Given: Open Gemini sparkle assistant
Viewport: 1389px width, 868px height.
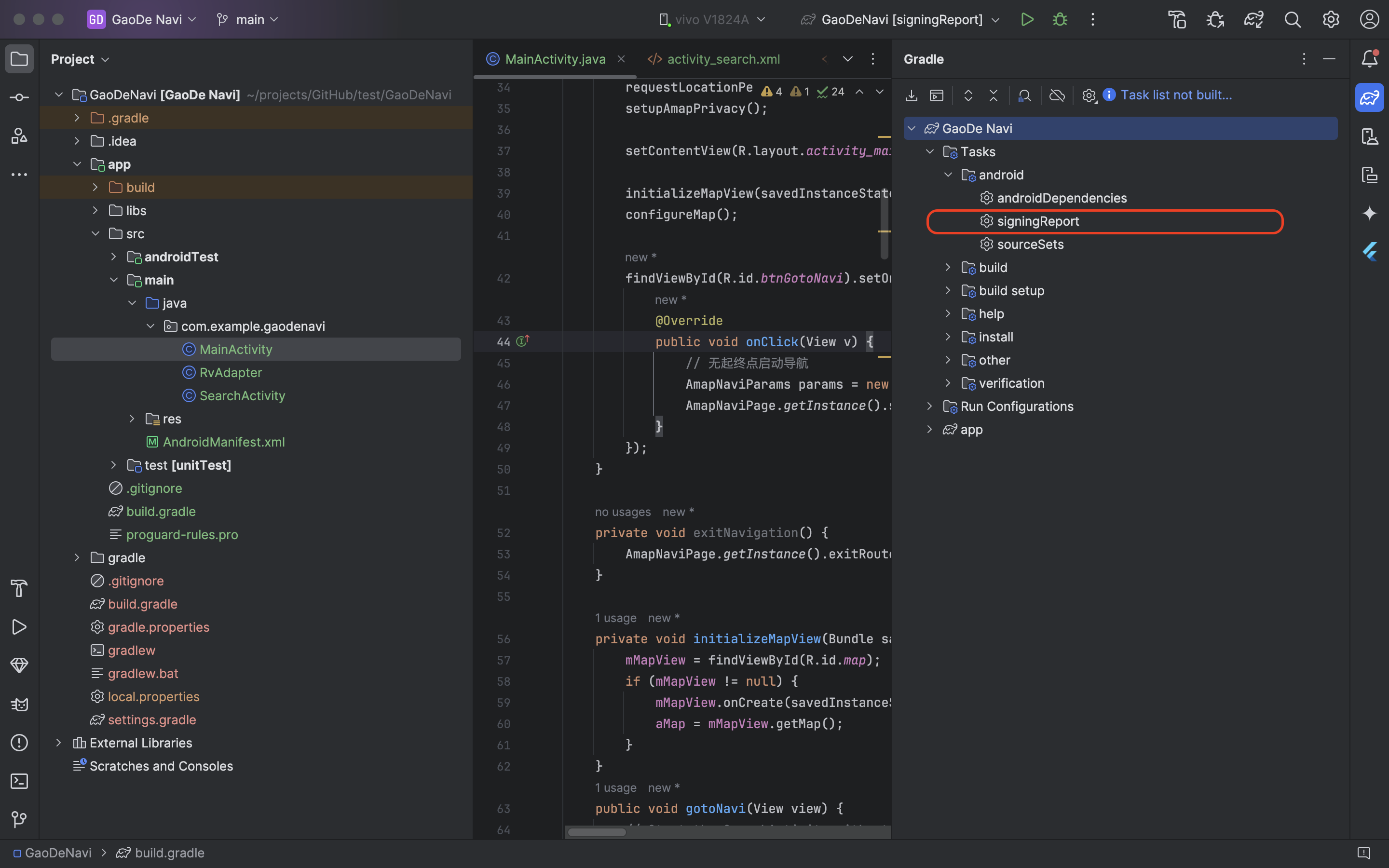Looking at the screenshot, I should click(x=1370, y=214).
